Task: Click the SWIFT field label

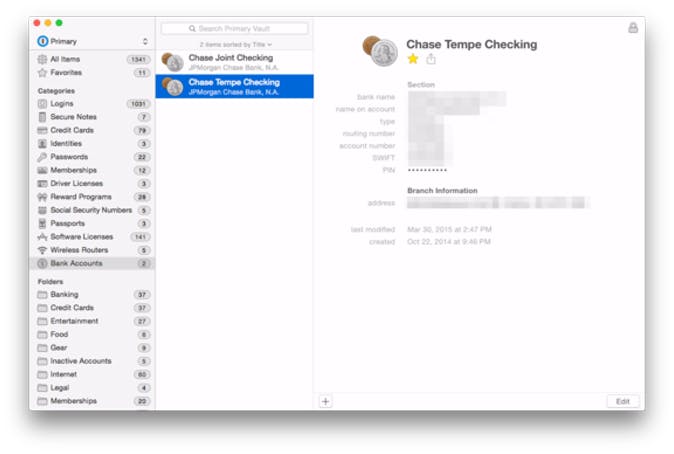Action: [x=383, y=158]
